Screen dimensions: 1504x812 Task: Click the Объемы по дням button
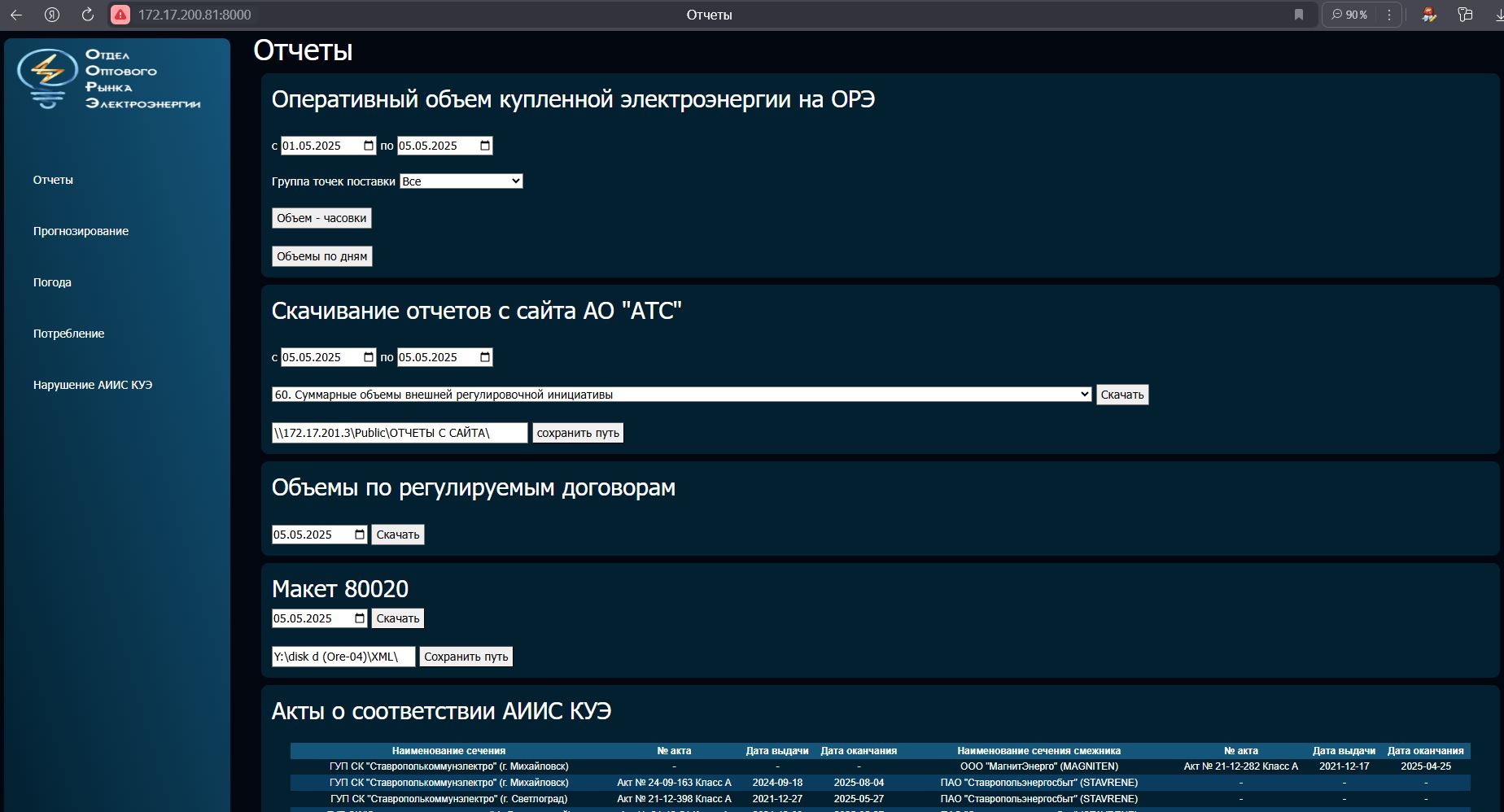point(322,256)
